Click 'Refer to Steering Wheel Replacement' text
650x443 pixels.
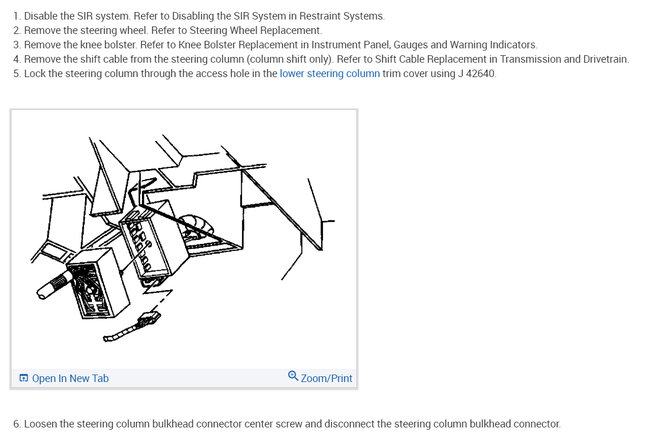click(x=236, y=31)
